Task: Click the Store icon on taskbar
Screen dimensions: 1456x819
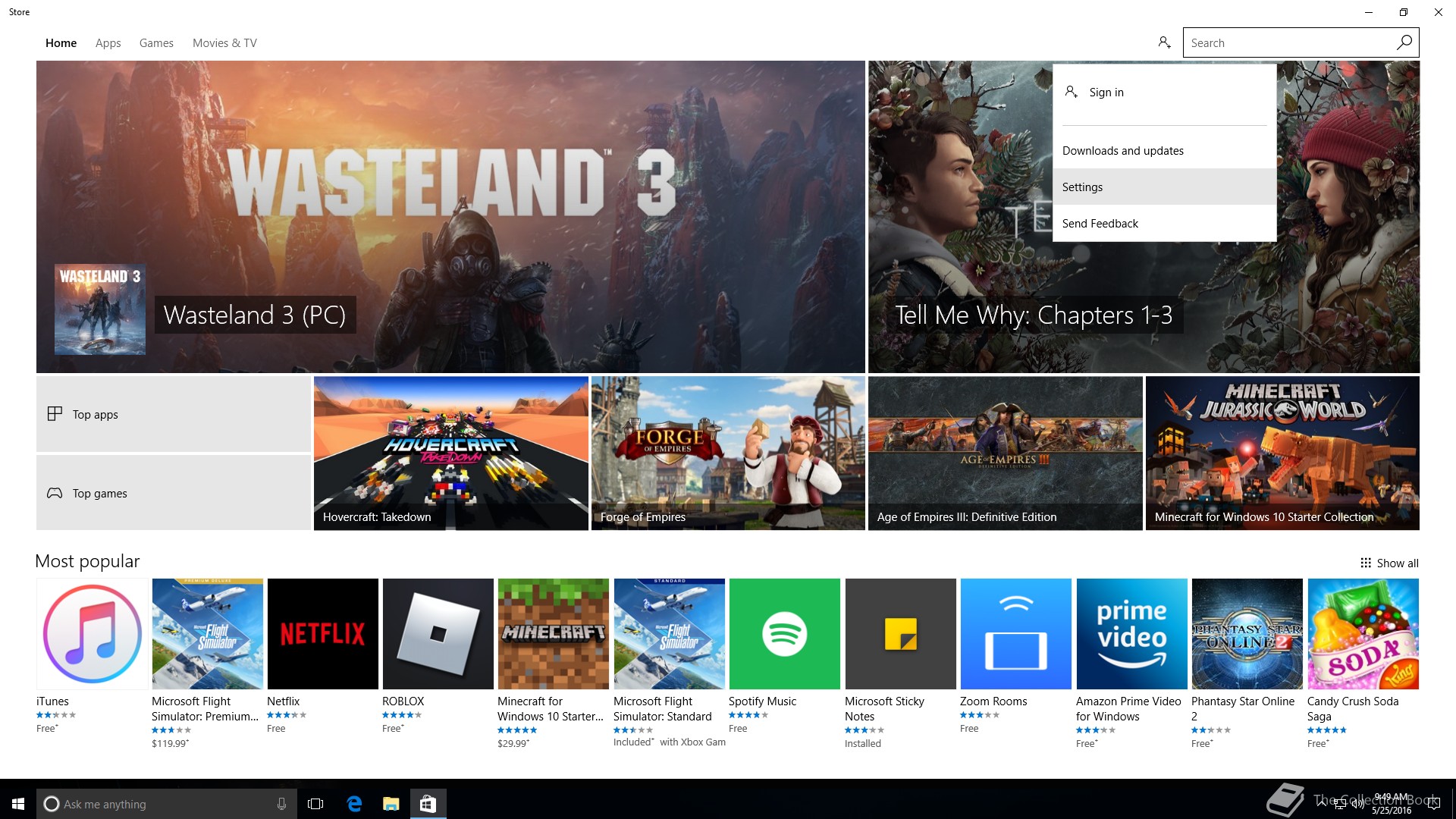Action: point(428,804)
